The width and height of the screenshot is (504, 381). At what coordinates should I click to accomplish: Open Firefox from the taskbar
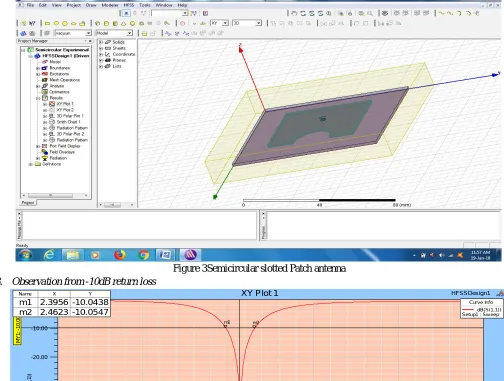click(x=120, y=255)
